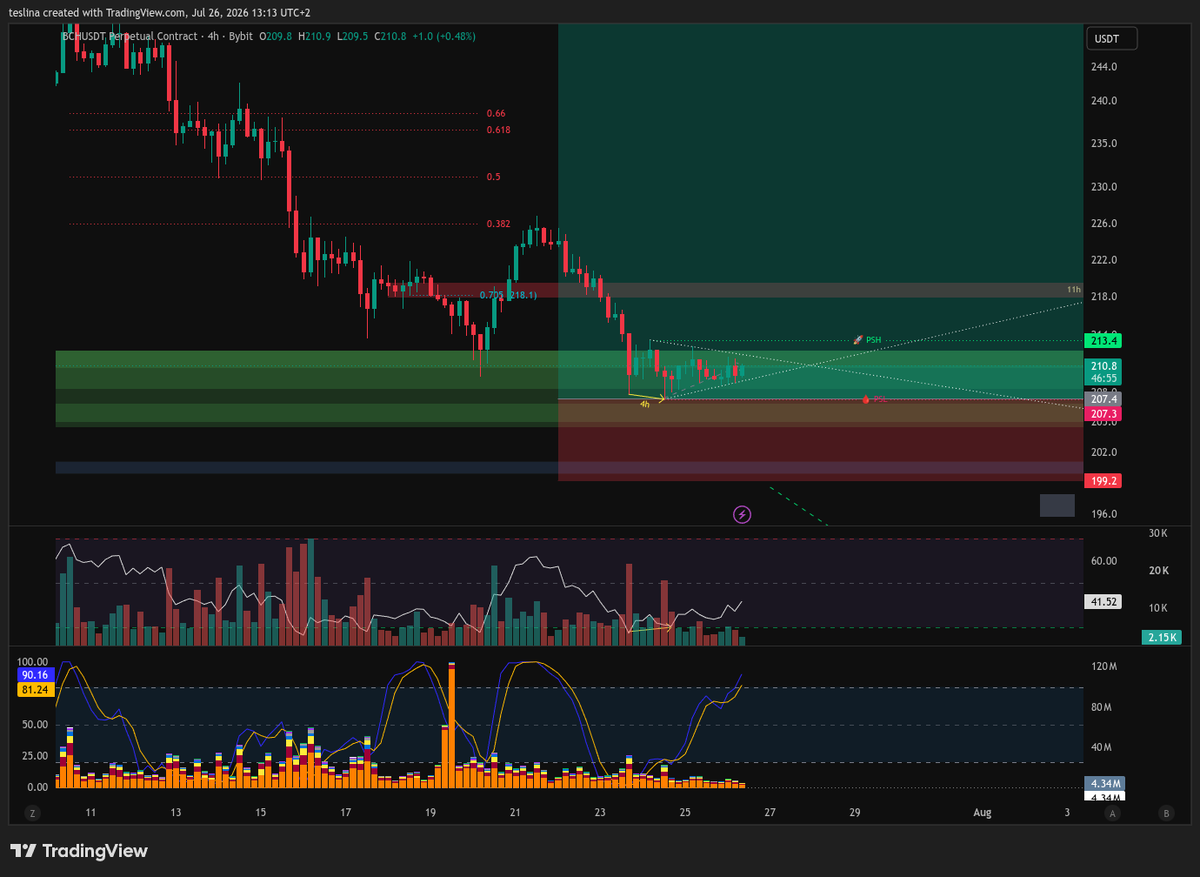
Task: Click the blue 90.16 oscillator value
Action: 34,675
